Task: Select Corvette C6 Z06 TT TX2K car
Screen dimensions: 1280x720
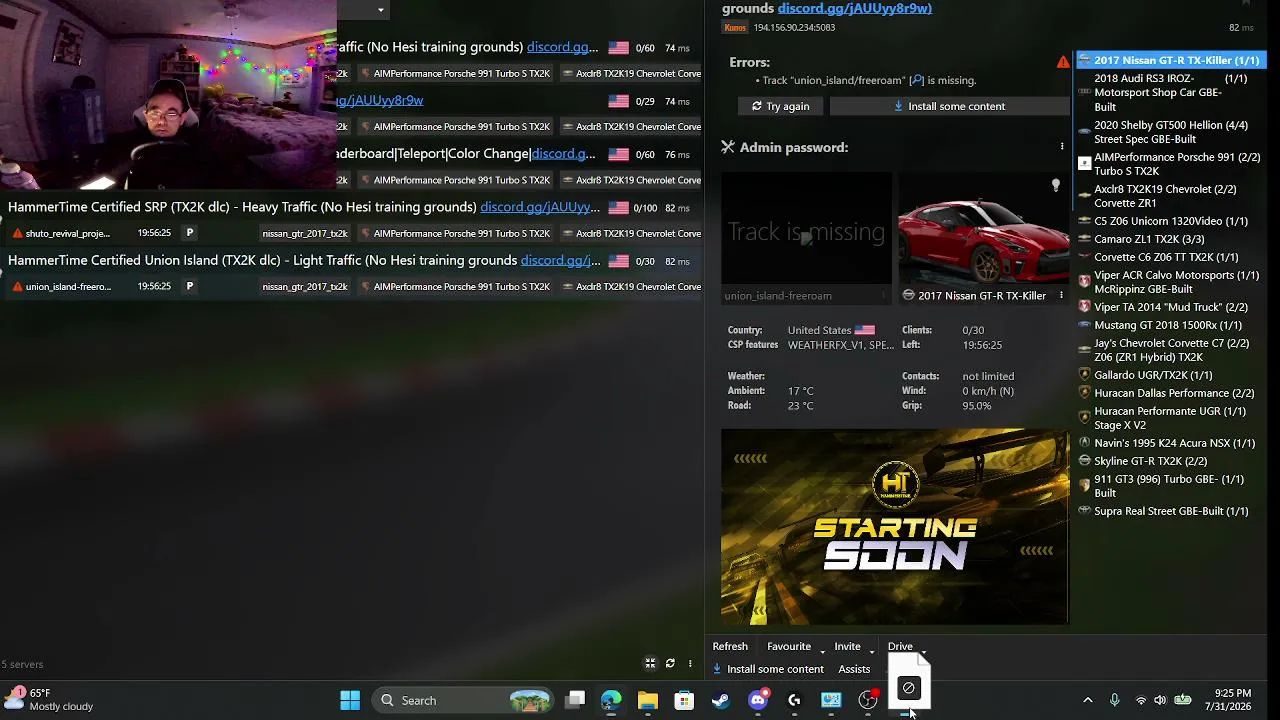Action: pyautogui.click(x=1171, y=257)
